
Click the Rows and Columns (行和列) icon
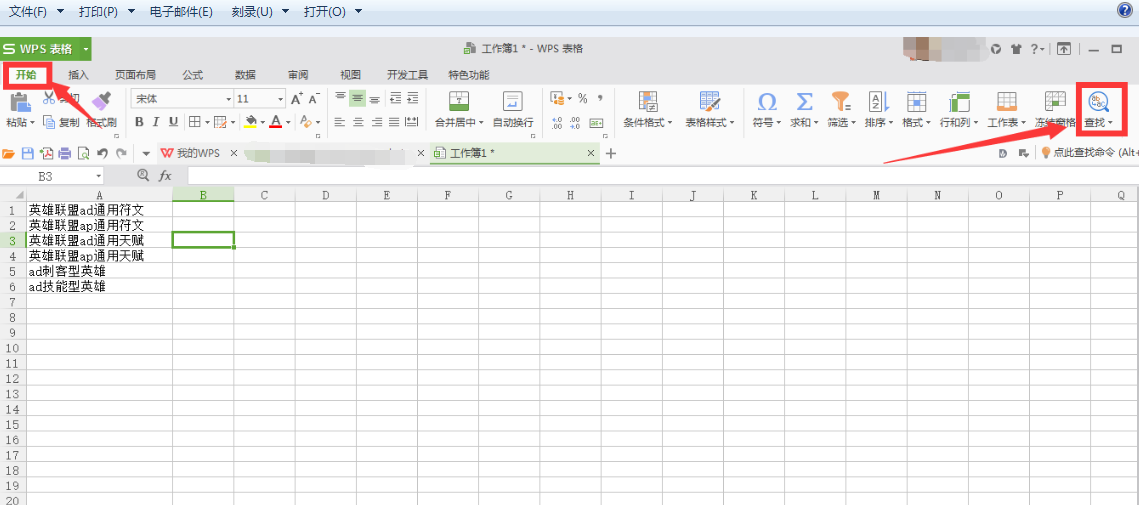959,101
